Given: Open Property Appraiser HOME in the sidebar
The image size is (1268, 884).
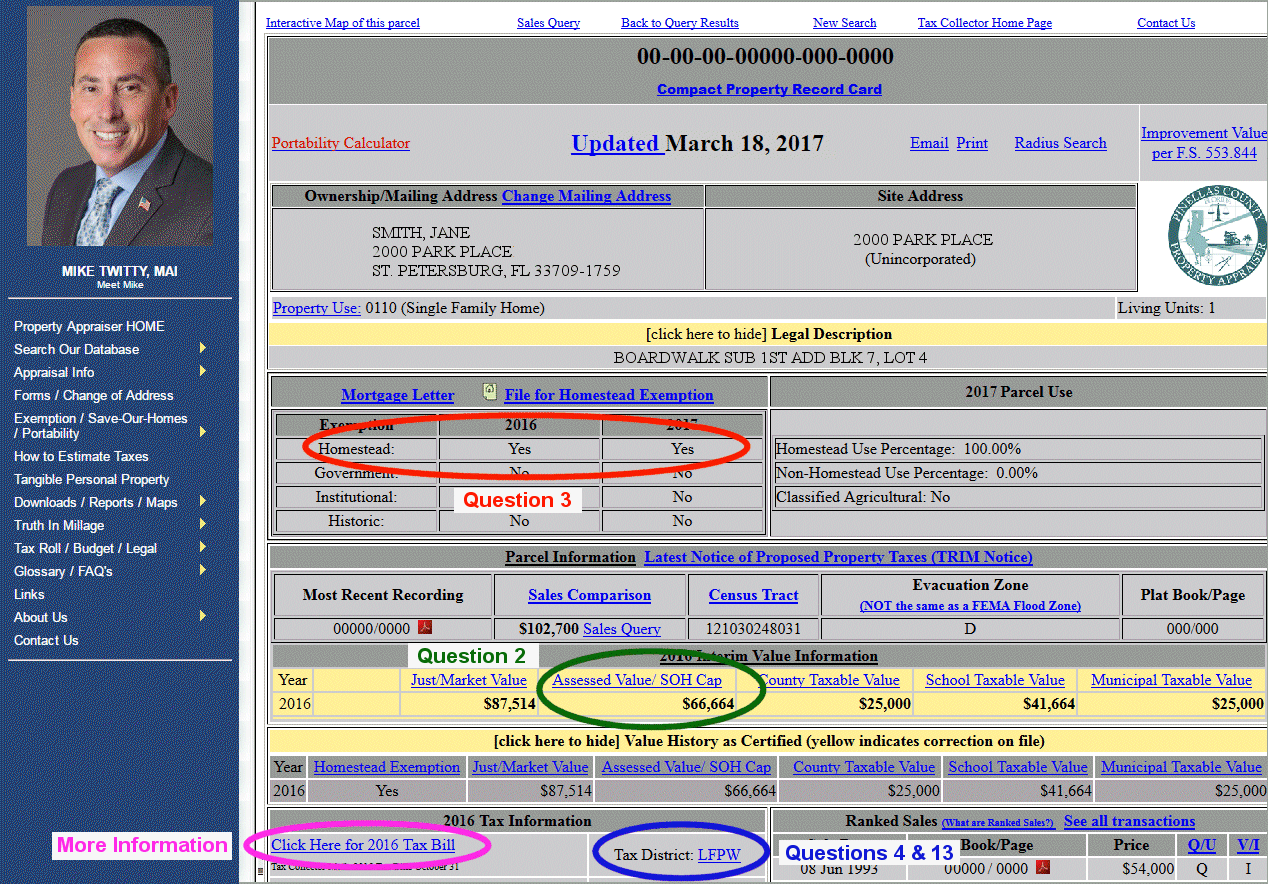Looking at the screenshot, I should [x=88, y=326].
